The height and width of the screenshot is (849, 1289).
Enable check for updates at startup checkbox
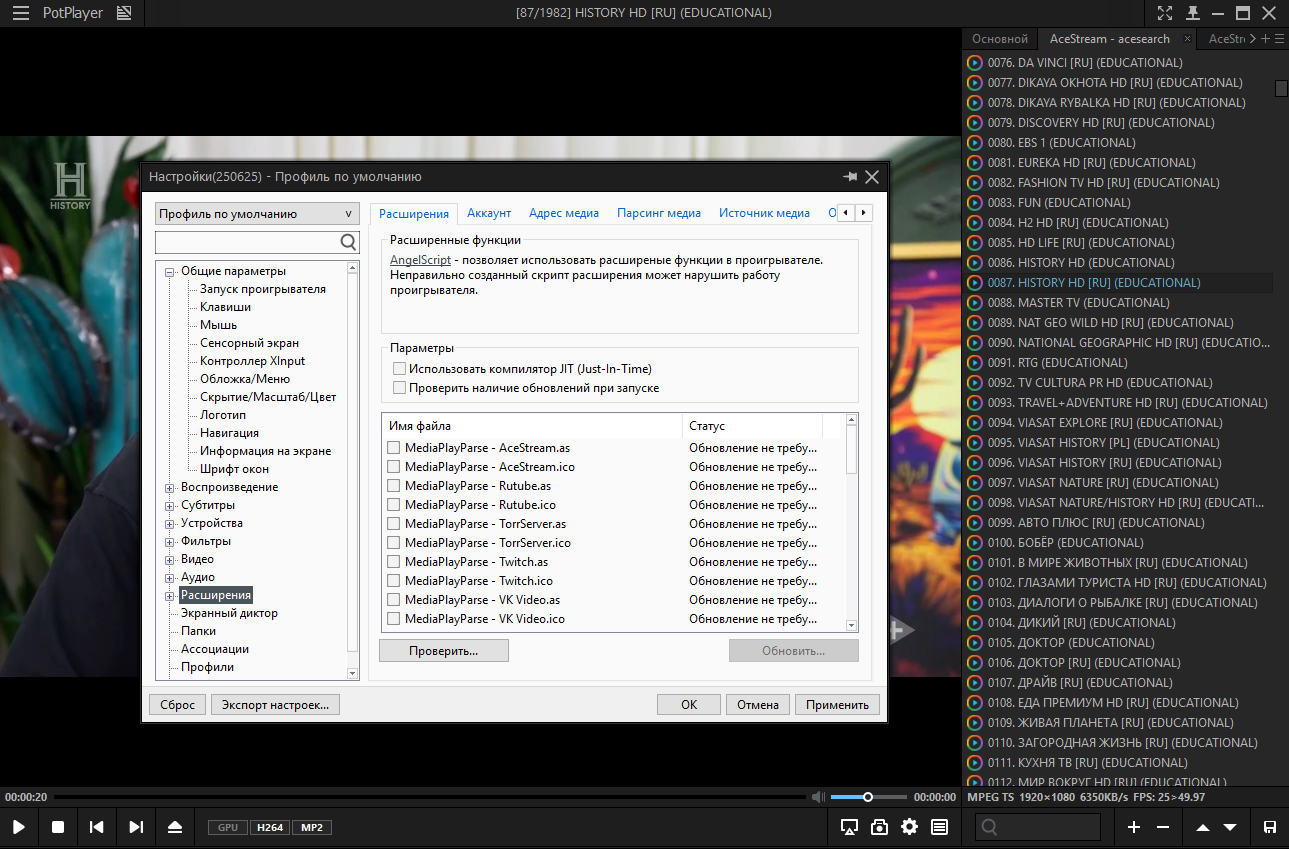click(x=400, y=388)
